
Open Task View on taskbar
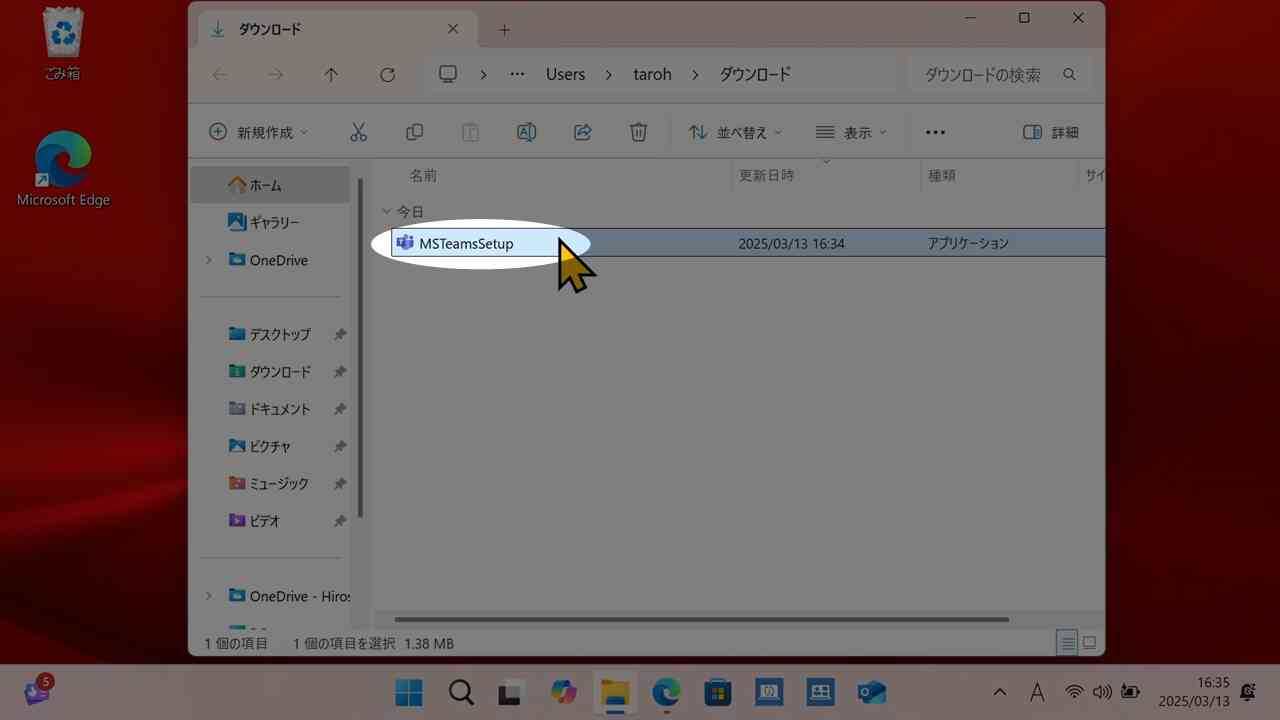tap(512, 692)
